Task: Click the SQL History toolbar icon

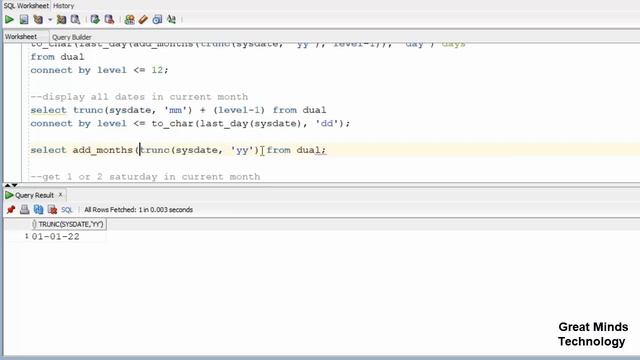Action: [157, 19]
